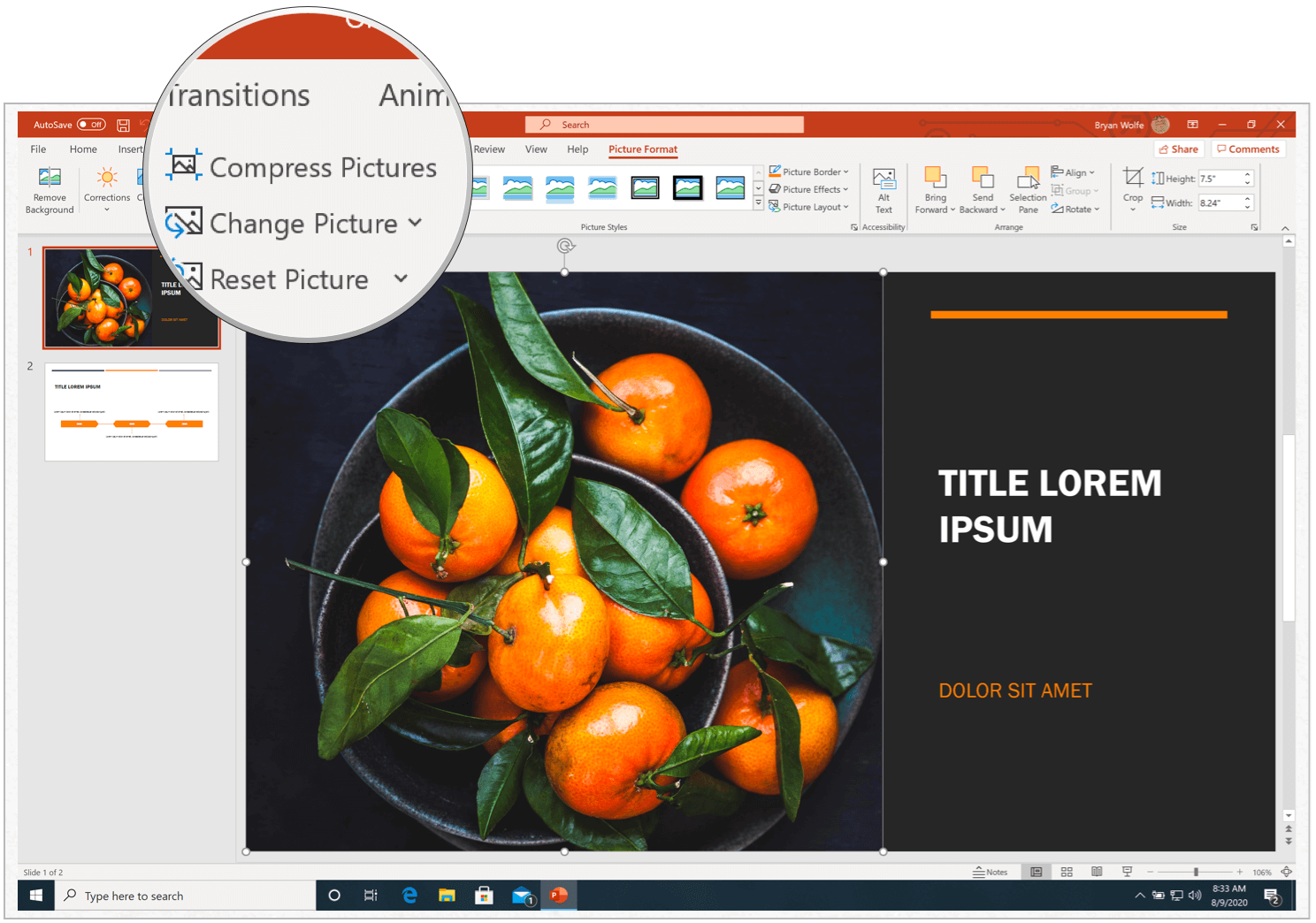Open the Action Center notifications icon
The image size is (1316, 923).
(1273, 896)
